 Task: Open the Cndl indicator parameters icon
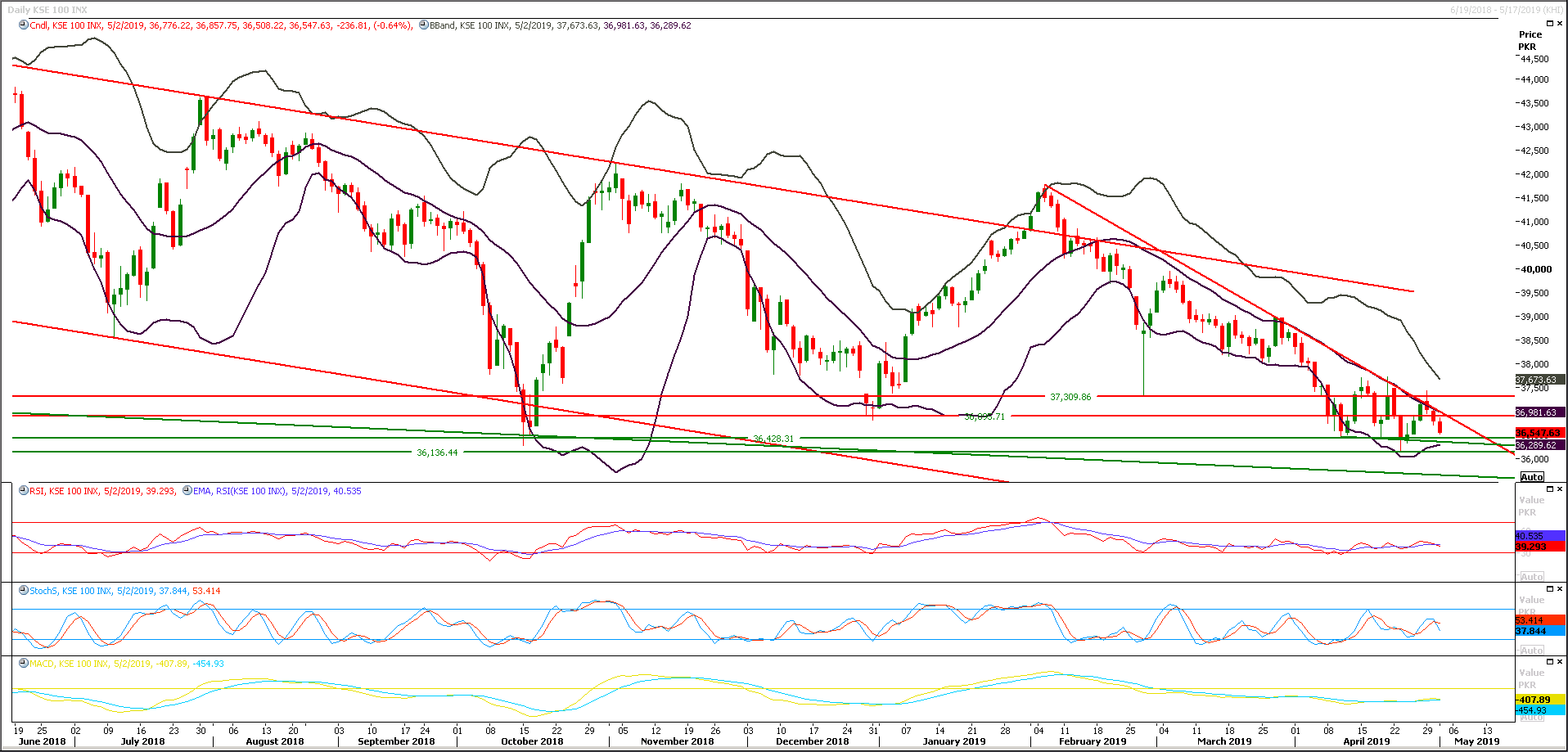pyautogui.click(x=25, y=25)
